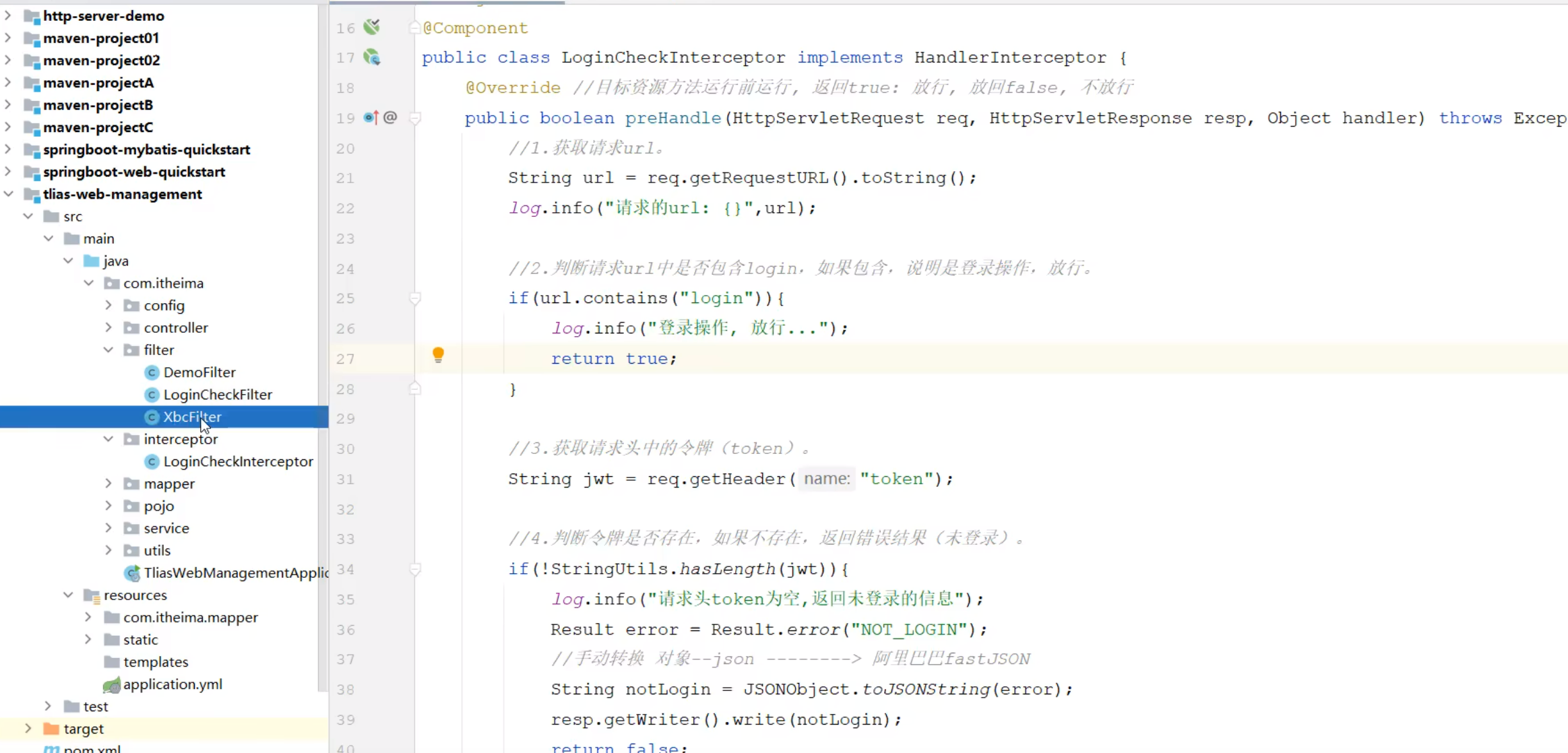Click the preHandle method name in editor
Viewport: 1568px width, 753px height.
(672, 118)
